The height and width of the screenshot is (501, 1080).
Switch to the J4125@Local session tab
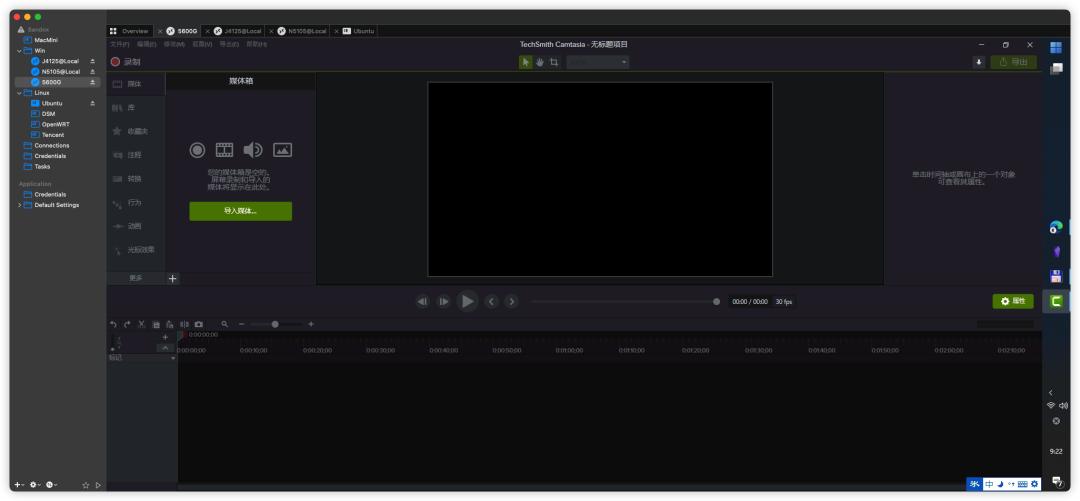point(238,31)
